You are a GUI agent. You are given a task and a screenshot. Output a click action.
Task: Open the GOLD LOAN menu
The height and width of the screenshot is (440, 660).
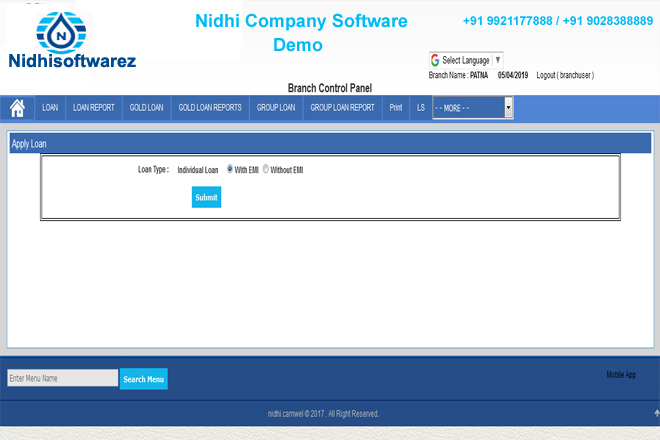pos(146,108)
